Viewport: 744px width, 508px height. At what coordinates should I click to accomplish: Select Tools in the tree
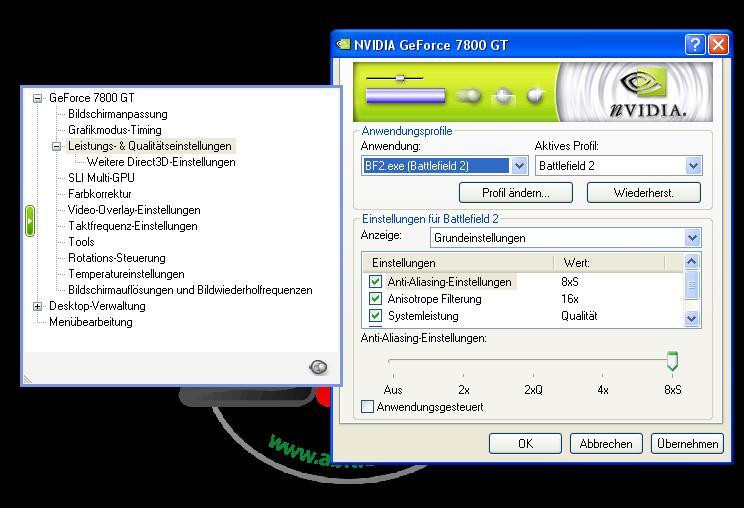pos(81,242)
